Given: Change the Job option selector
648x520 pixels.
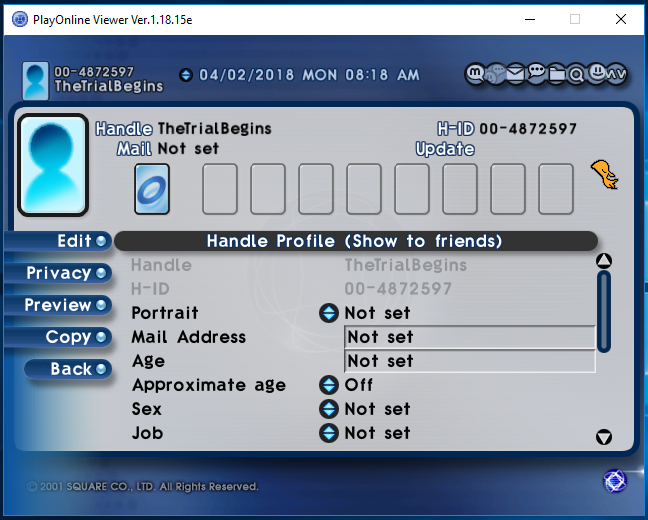Looking at the screenshot, I should (x=329, y=433).
